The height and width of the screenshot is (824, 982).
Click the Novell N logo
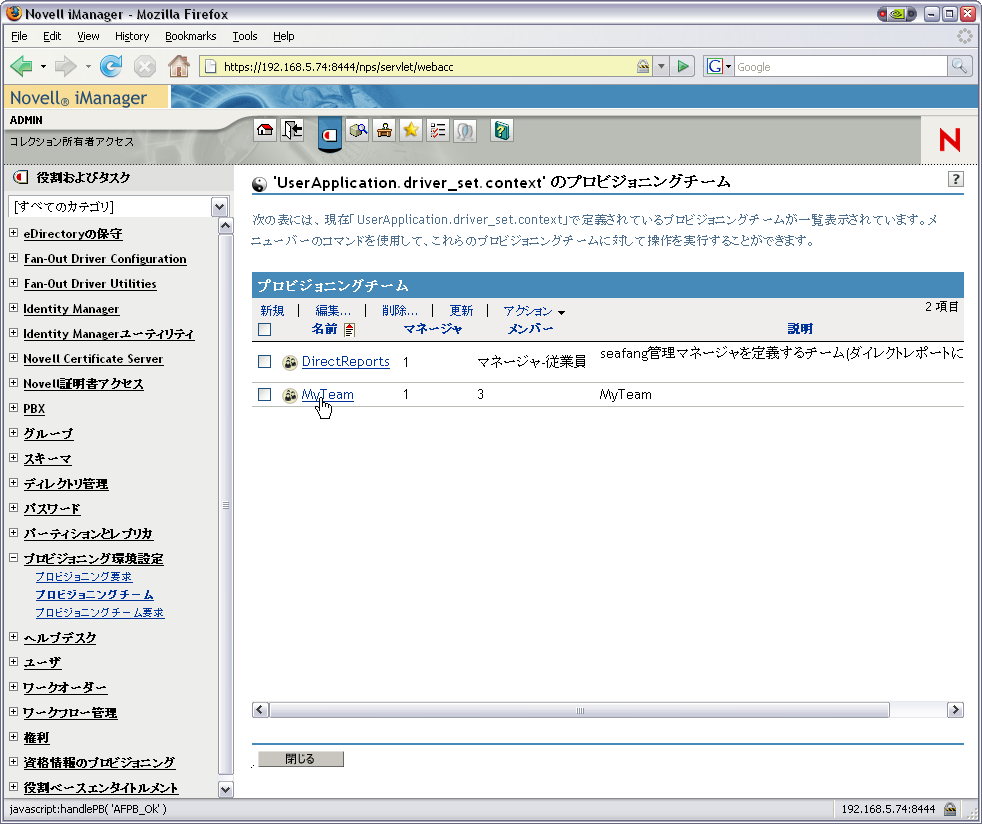pos(949,140)
